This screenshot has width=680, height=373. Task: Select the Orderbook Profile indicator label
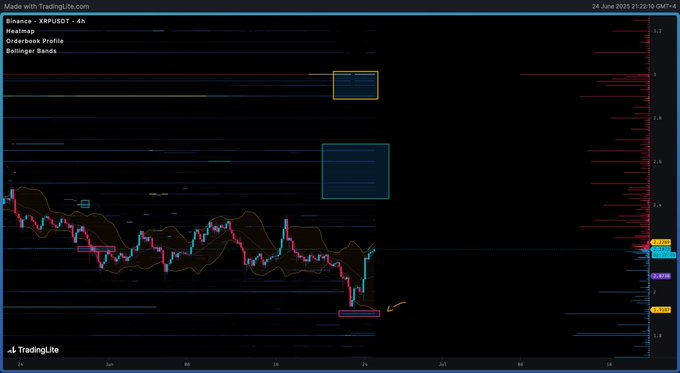click(35, 41)
